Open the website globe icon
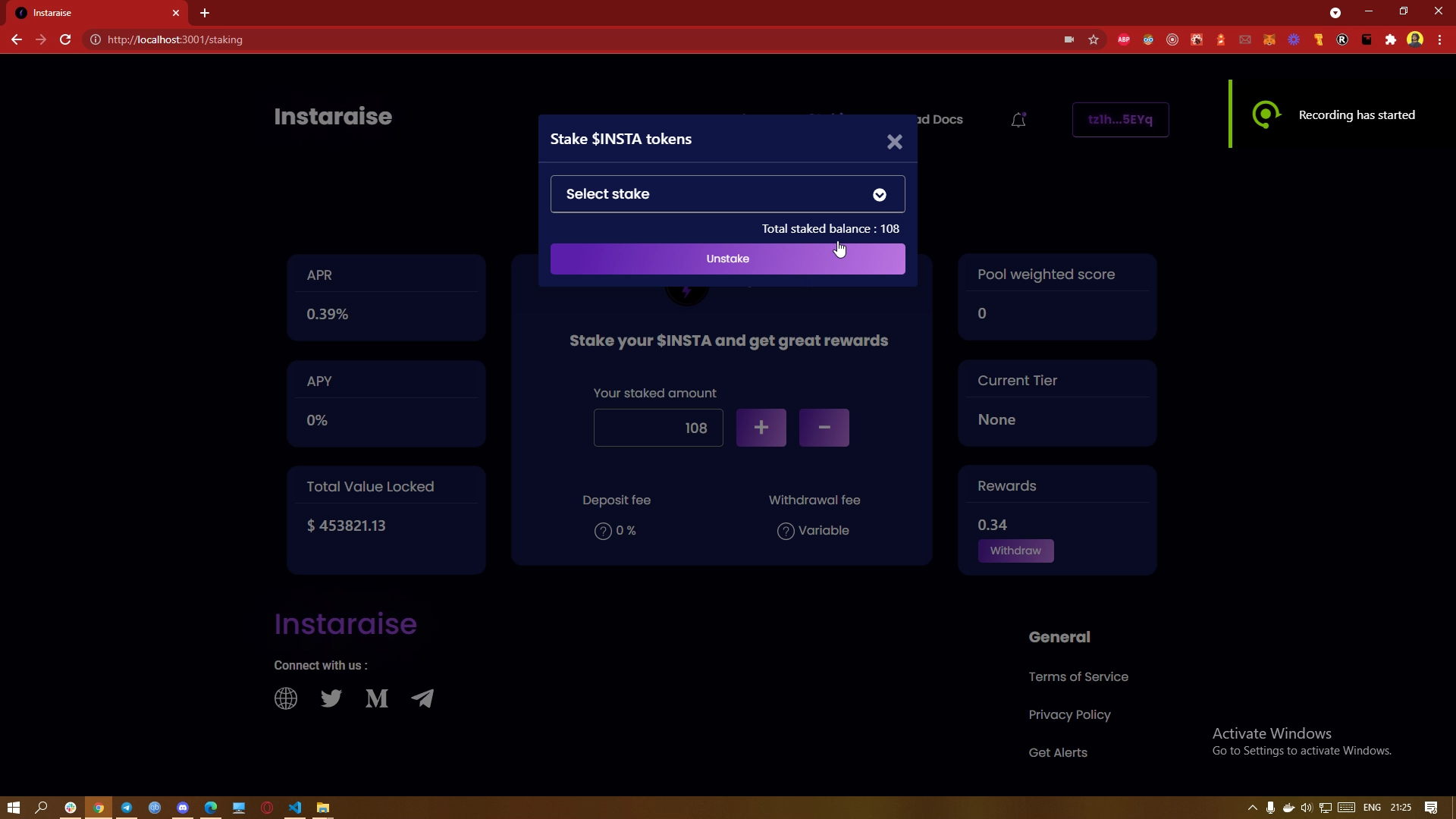The image size is (1456, 819). [x=286, y=698]
